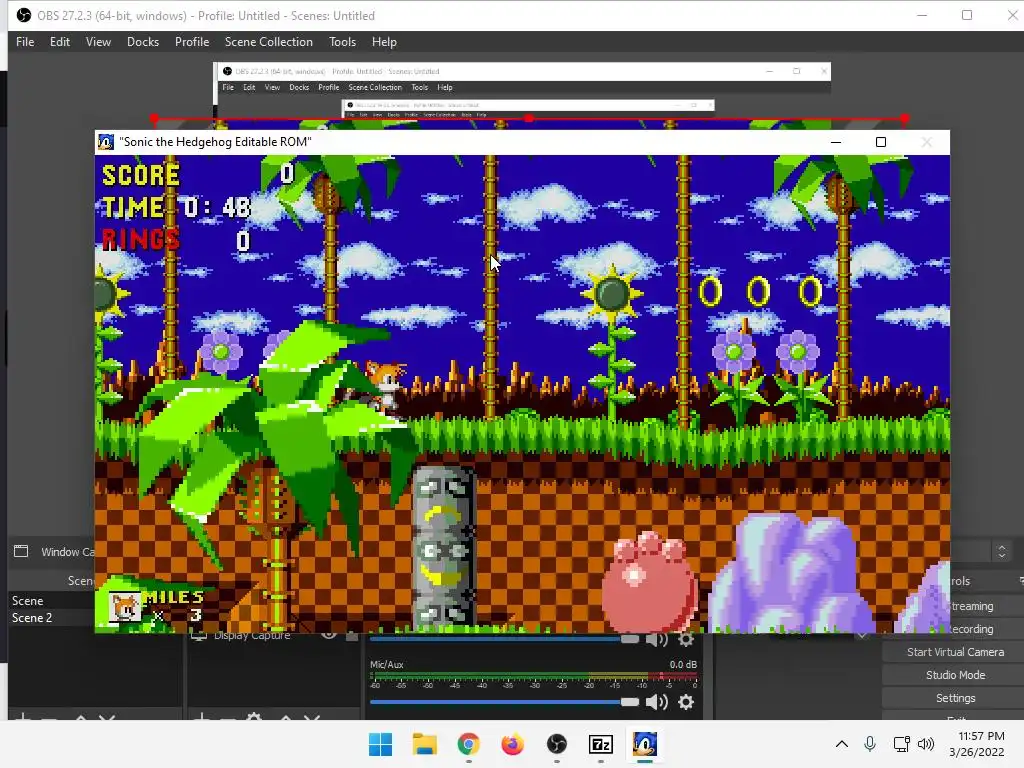Open the system volume tray icon
1024x768 pixels.
[926, 744]
